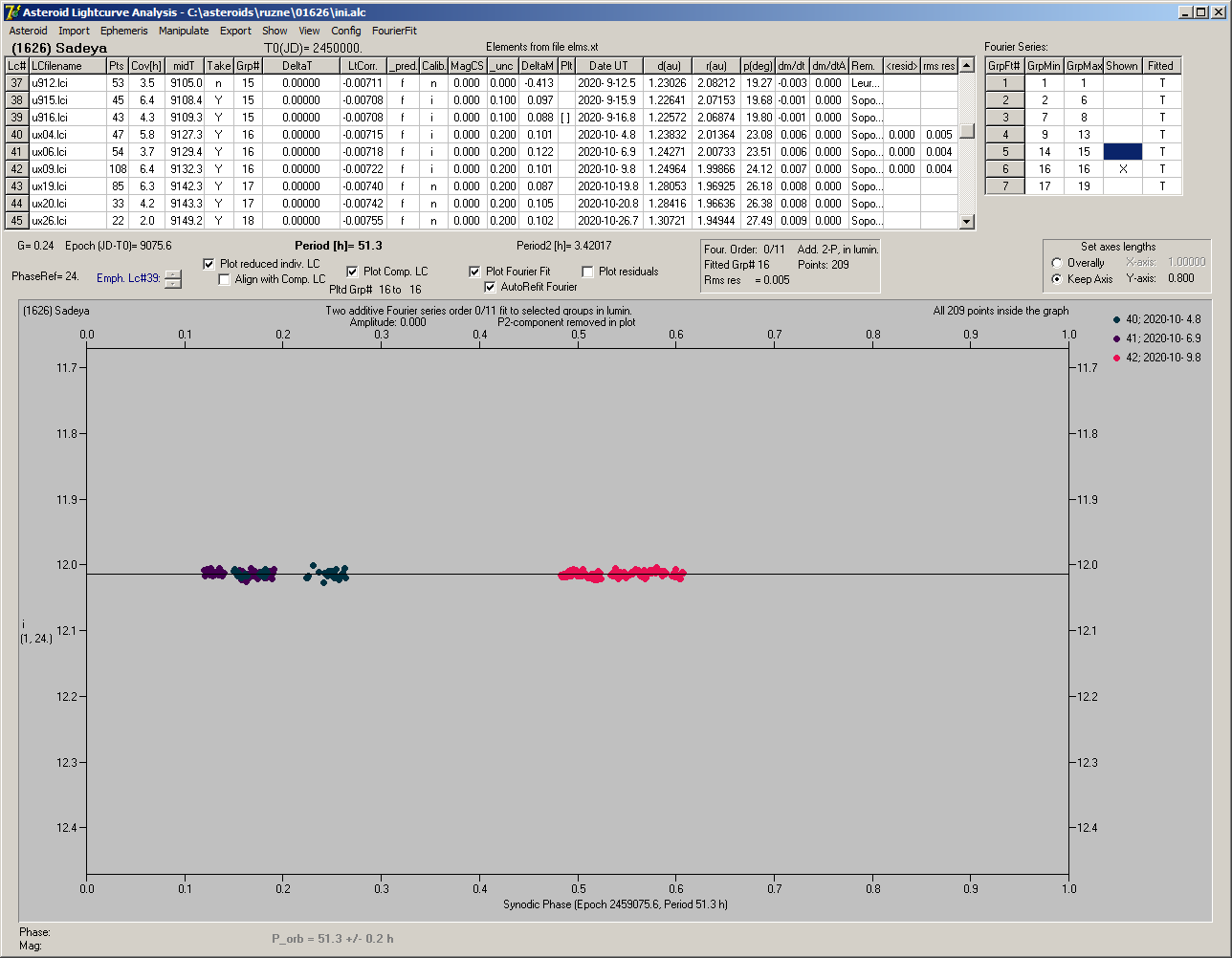This screenshot has height=958, width=1232.
Task: Select lightcurve row button 45
Action: [17, 221]
